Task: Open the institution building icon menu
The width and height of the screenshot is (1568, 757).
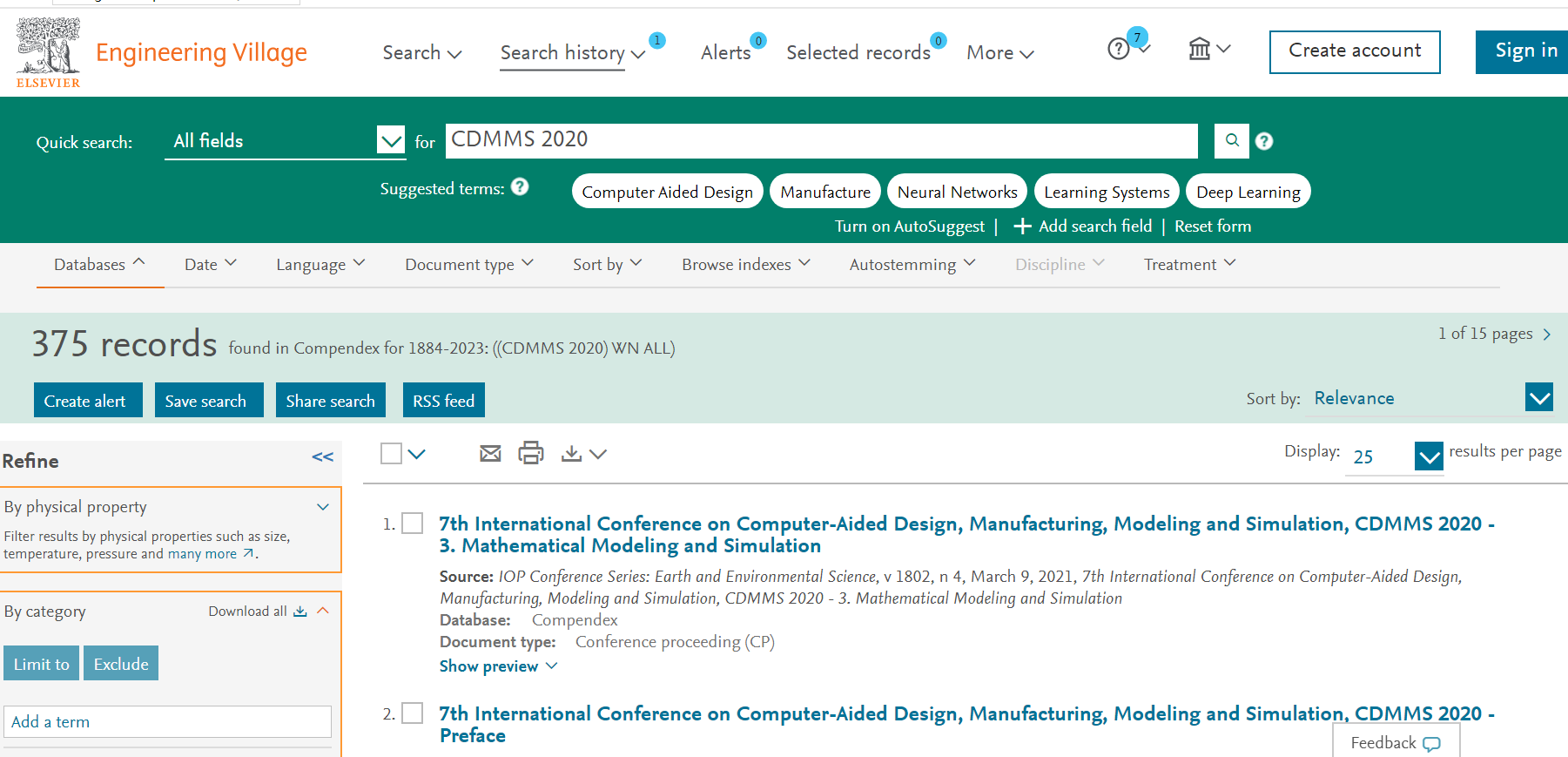Action: coord(1200,49)
